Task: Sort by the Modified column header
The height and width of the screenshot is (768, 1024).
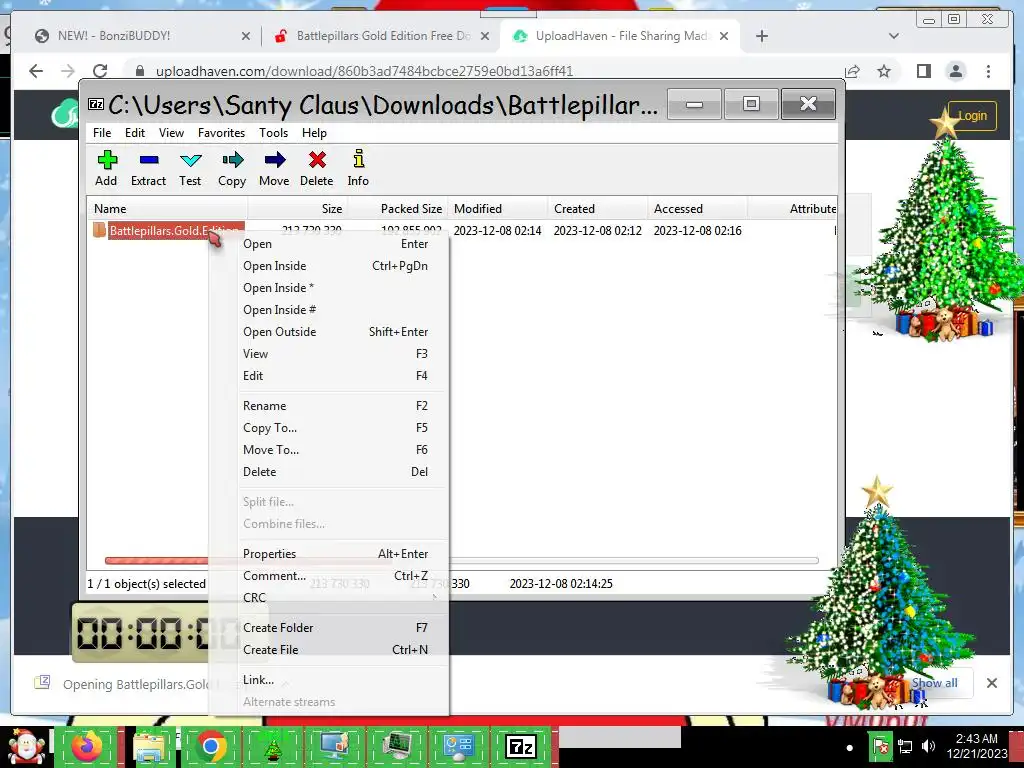Action: (498, 209)
